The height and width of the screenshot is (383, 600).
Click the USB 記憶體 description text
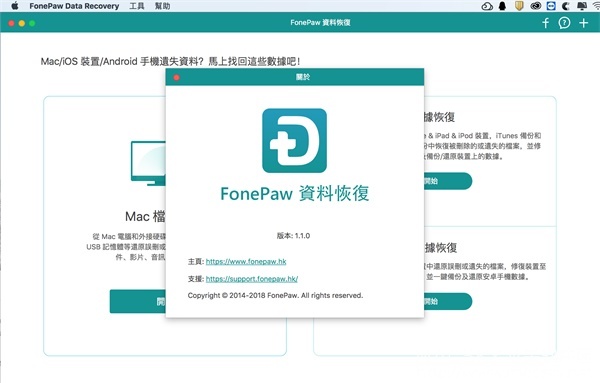click(x=126, y=247)
